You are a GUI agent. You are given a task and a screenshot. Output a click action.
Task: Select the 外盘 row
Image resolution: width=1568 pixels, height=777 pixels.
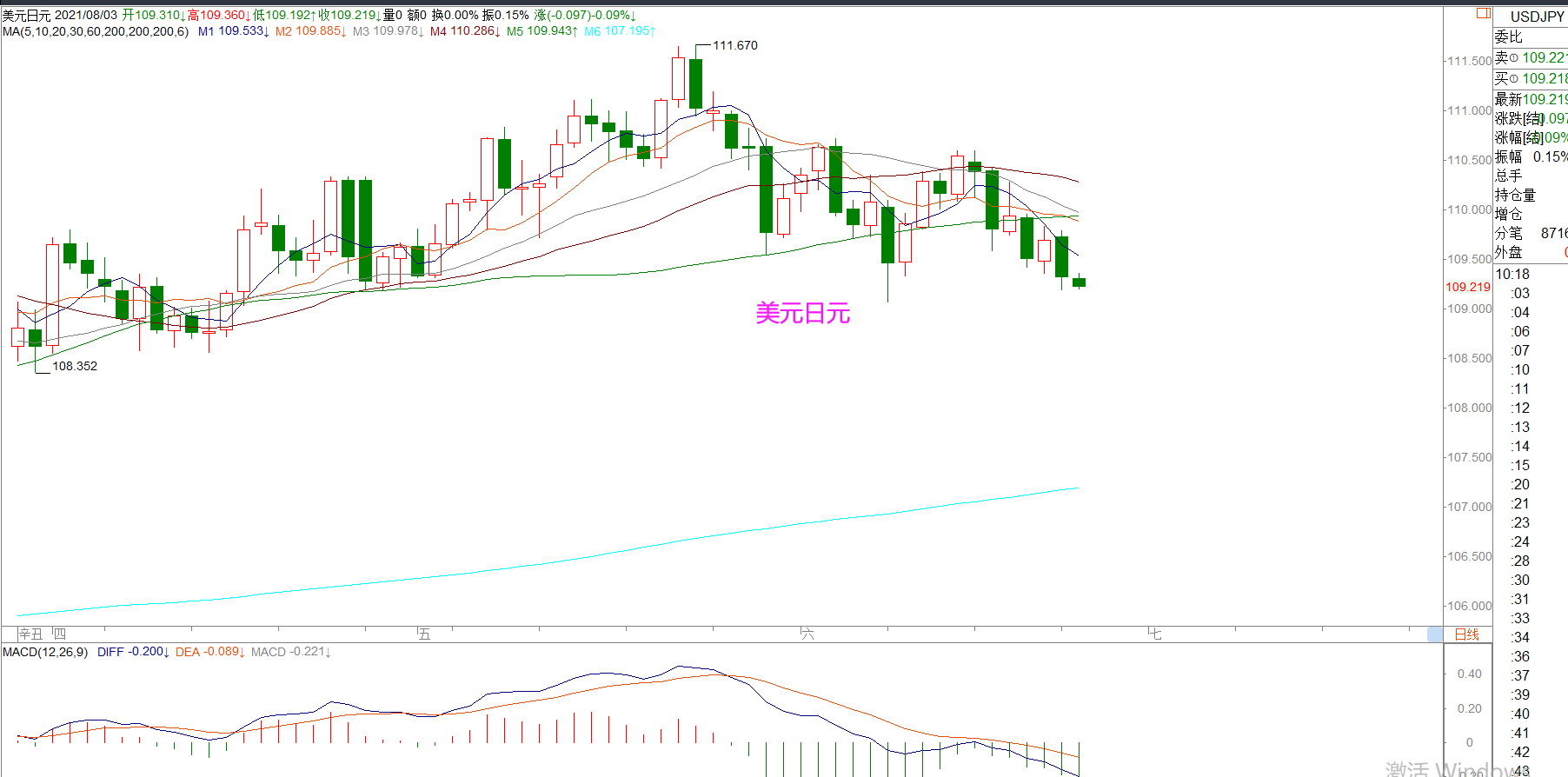click(1531, 252)
